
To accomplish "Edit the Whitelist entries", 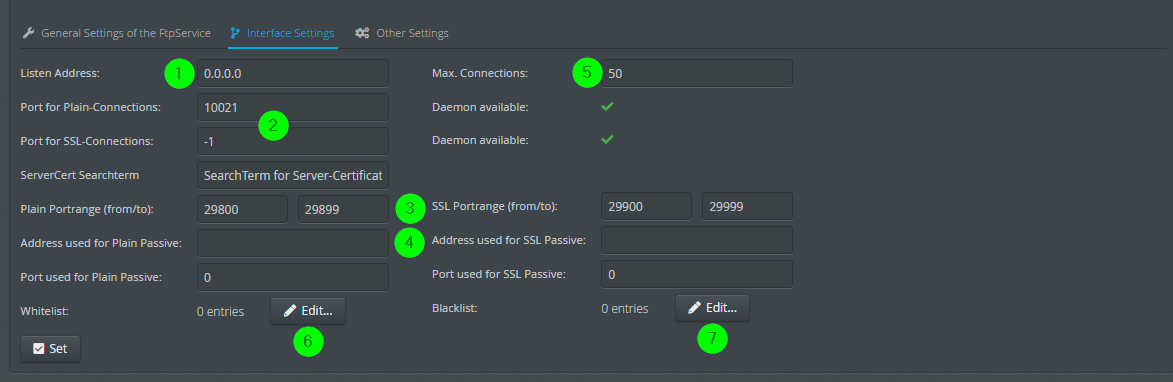I will tap(308, 310).
